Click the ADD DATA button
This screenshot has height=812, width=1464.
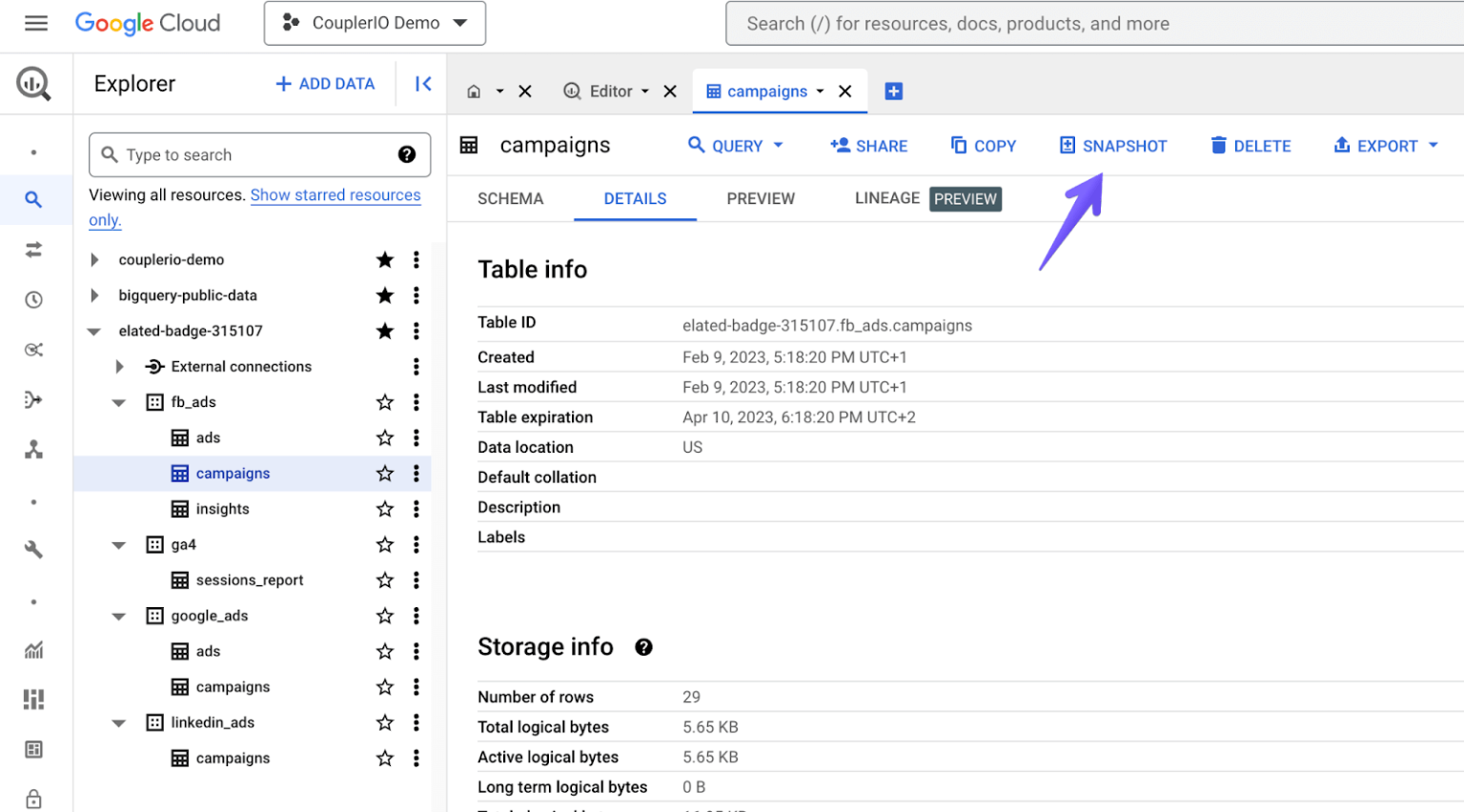click(324, 84)
